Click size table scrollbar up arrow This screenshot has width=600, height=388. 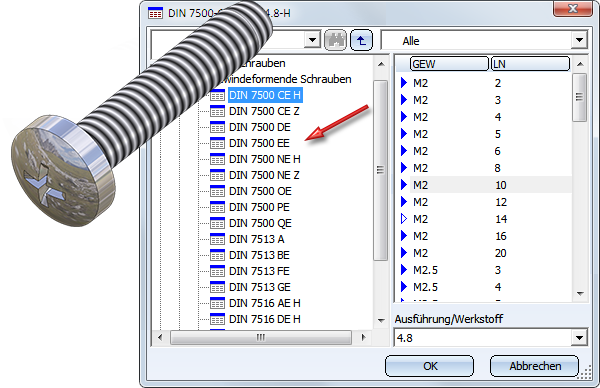(x=580, y=64)
